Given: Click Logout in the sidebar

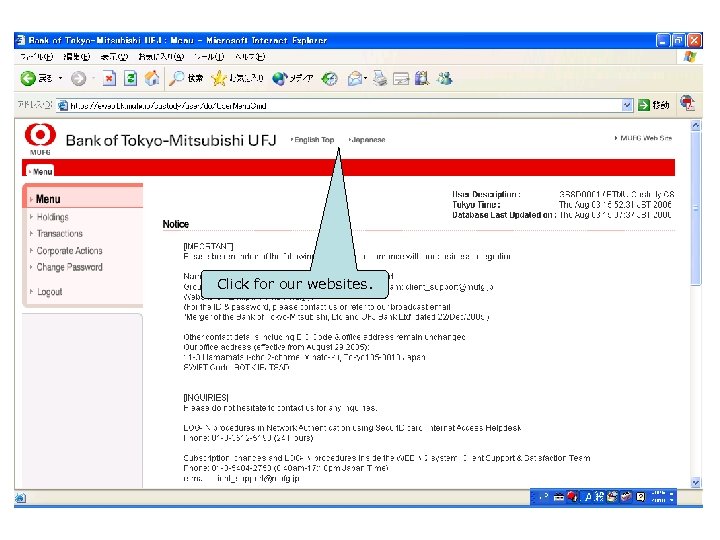Looking at the screenshot, I should pos(50,292).
